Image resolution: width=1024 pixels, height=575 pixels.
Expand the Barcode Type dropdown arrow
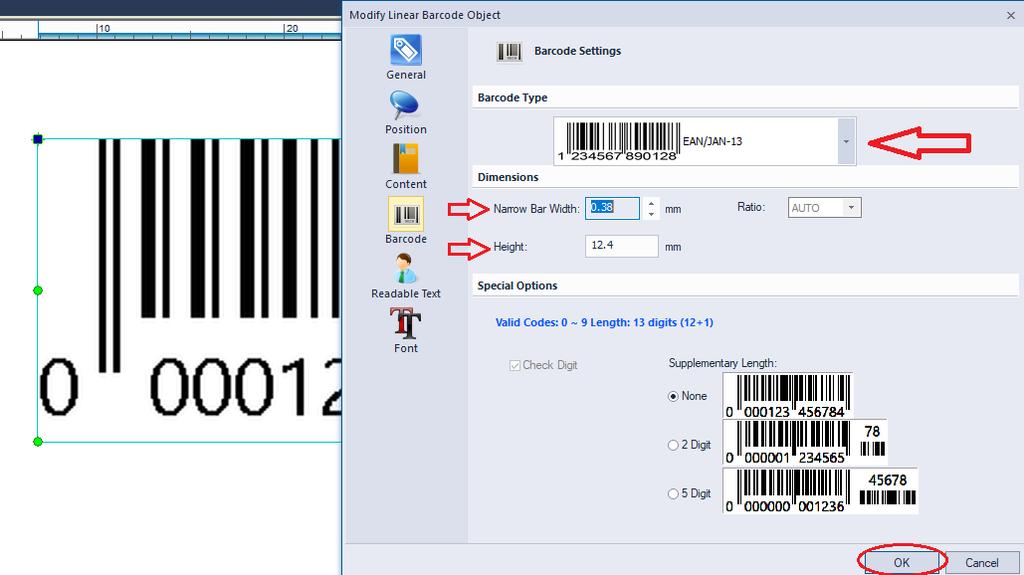(846, 141)
